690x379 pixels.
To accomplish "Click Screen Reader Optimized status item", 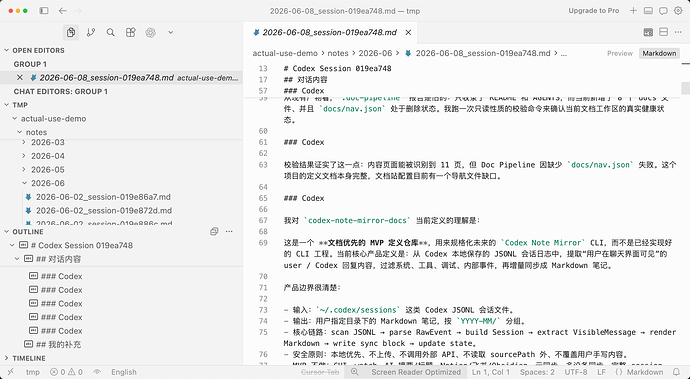I will (416, 372).
